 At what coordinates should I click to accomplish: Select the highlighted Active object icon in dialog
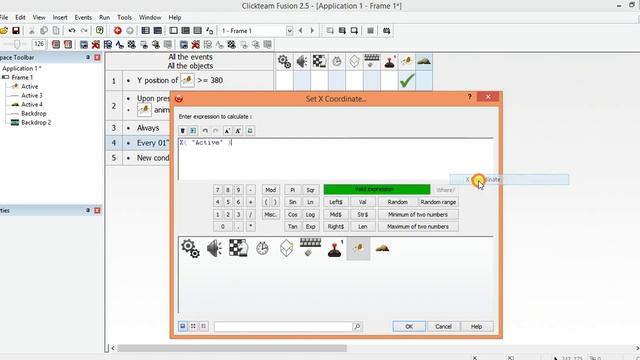pyautogui.click(x=358, y=248)
